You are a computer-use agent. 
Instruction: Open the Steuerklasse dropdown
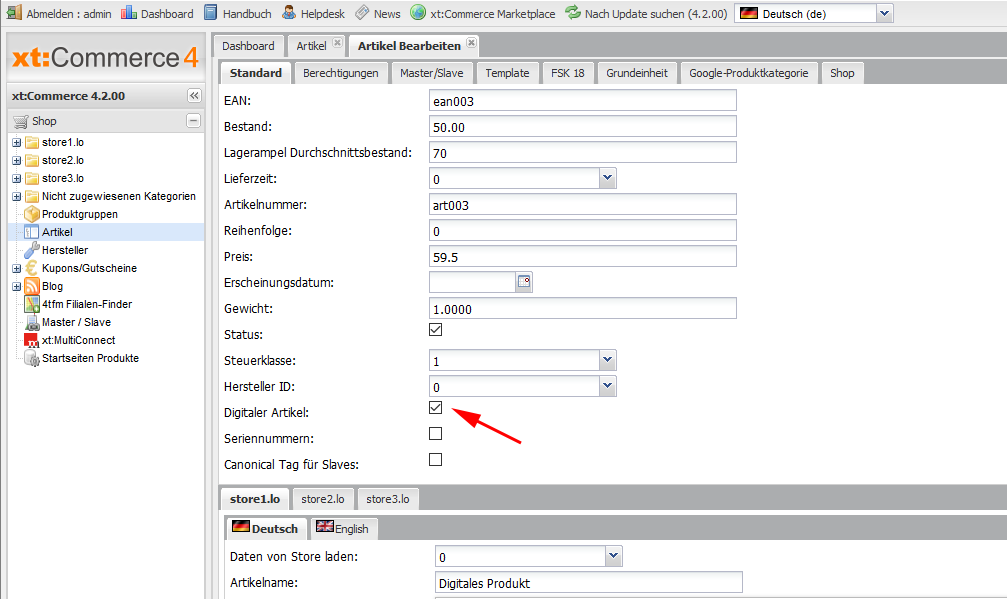[608, 360]
